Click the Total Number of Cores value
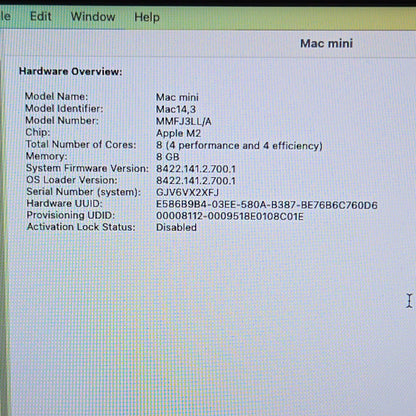 pyautogui.click(x=239, y=146)
